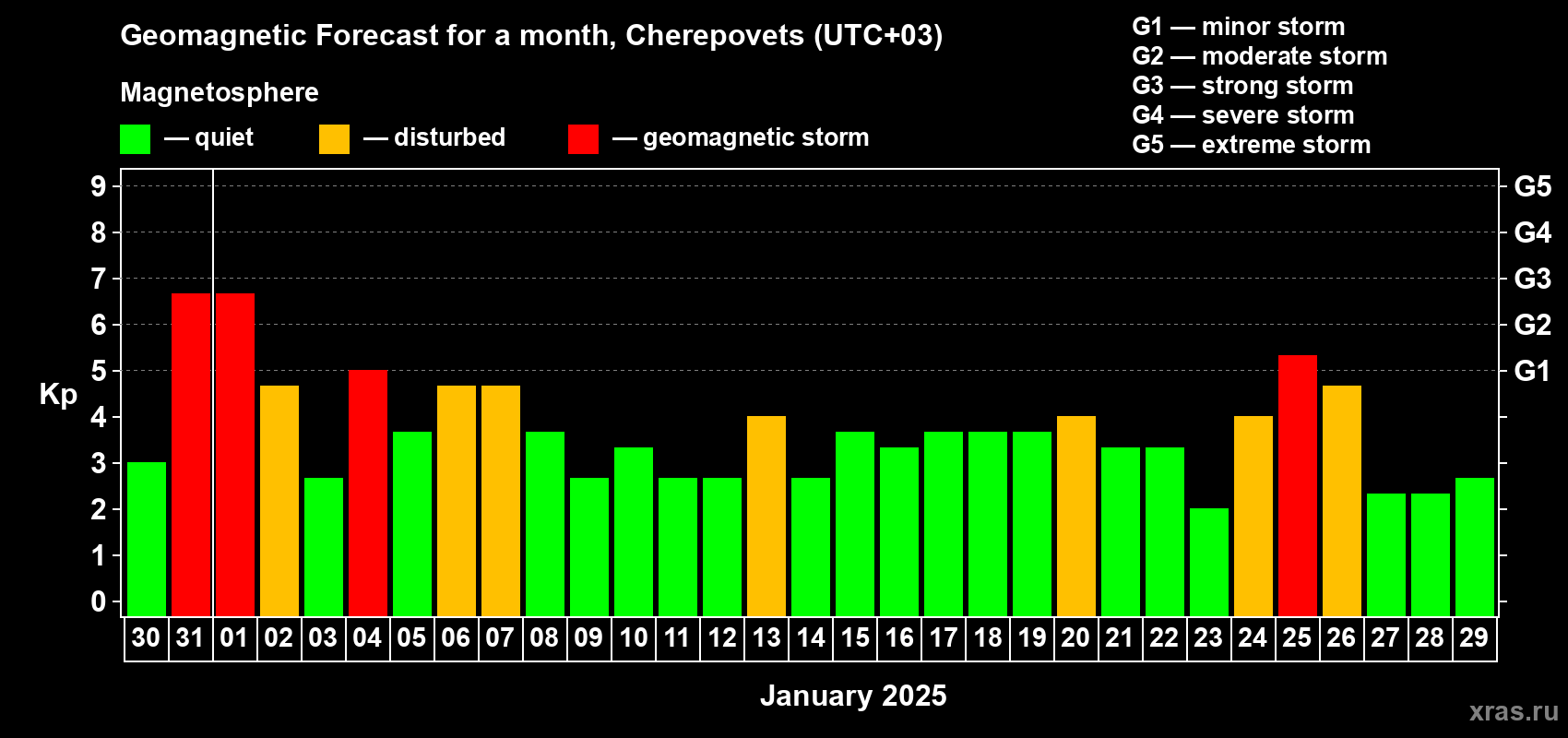The height and width of the screenshot is (738, 1568).
Task: Click the green quiet legend swatch
Action: tap(135, 139)
